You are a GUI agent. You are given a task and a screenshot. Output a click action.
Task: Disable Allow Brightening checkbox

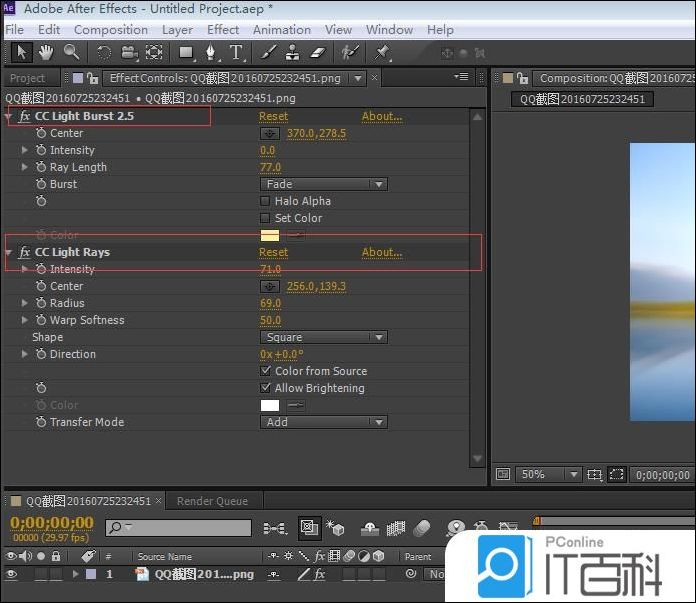[x=265, y=388]
